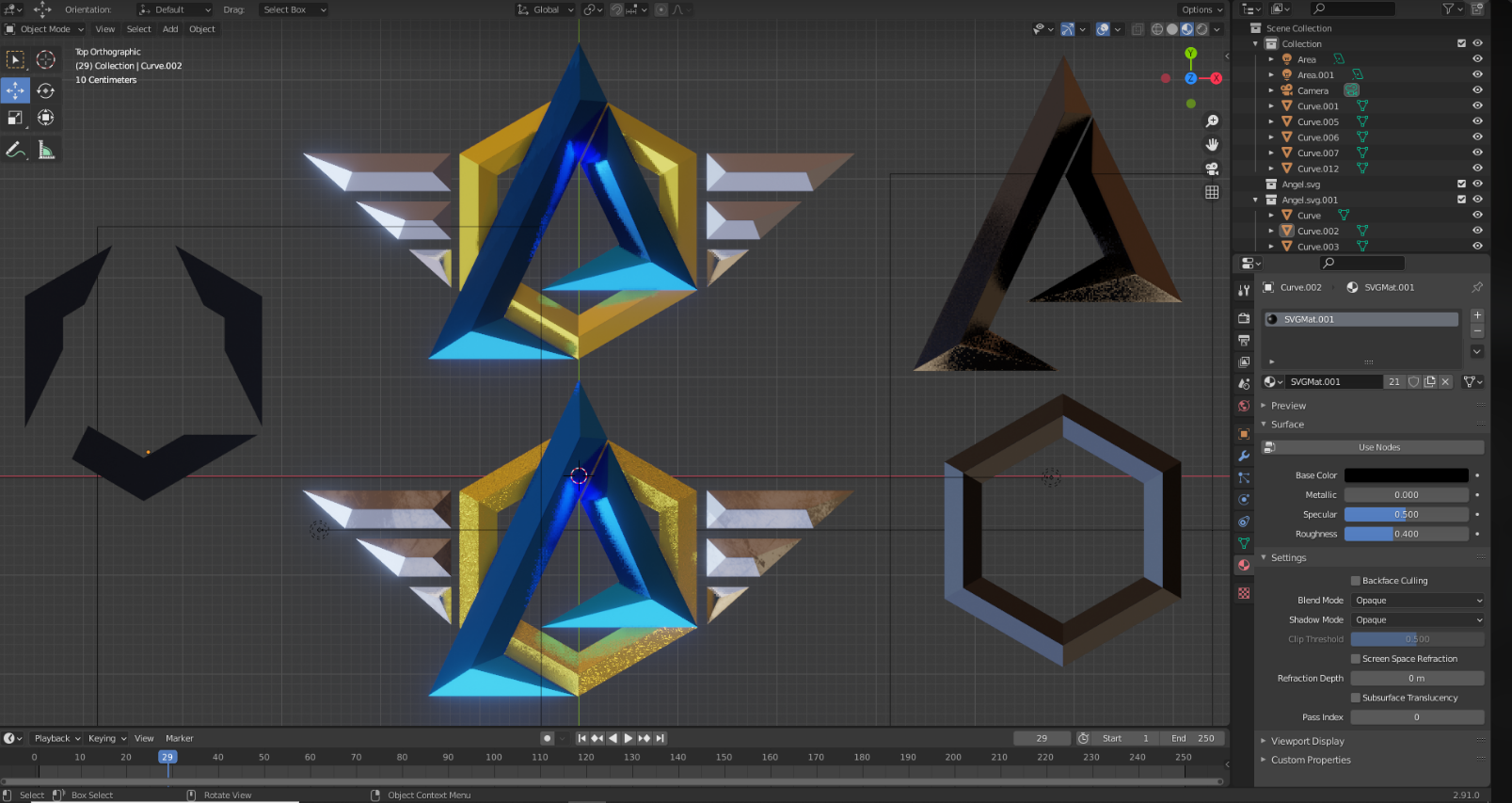Open the Object menu
The height and width of the screenshot is (803, 1512).
[x=202, y=29]
